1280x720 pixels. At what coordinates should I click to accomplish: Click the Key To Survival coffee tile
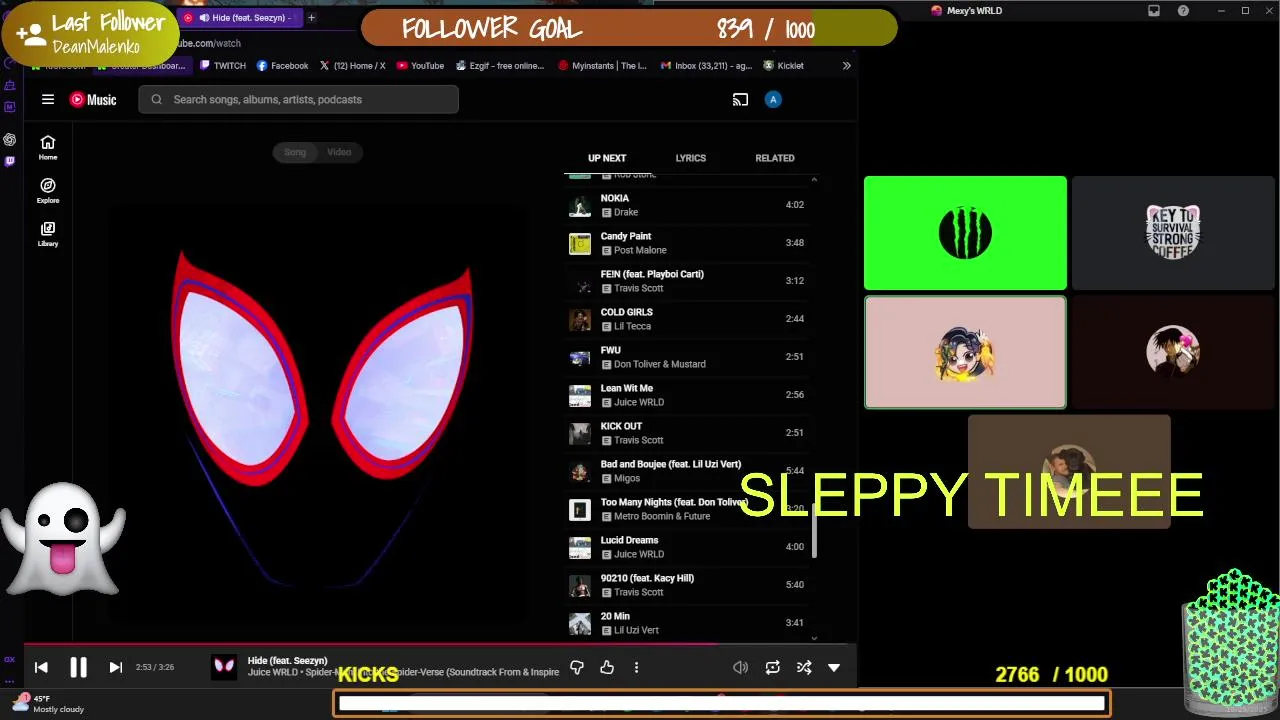point(1173,233)
